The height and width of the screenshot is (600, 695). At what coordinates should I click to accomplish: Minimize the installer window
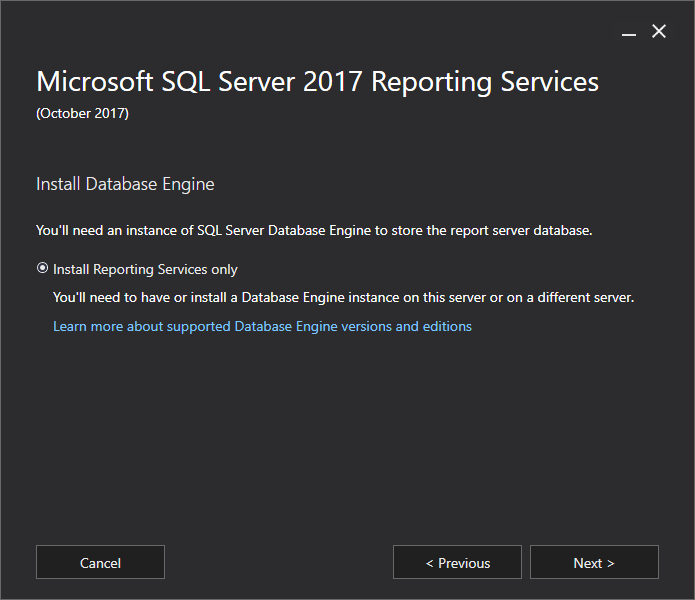tap(629, 33)
